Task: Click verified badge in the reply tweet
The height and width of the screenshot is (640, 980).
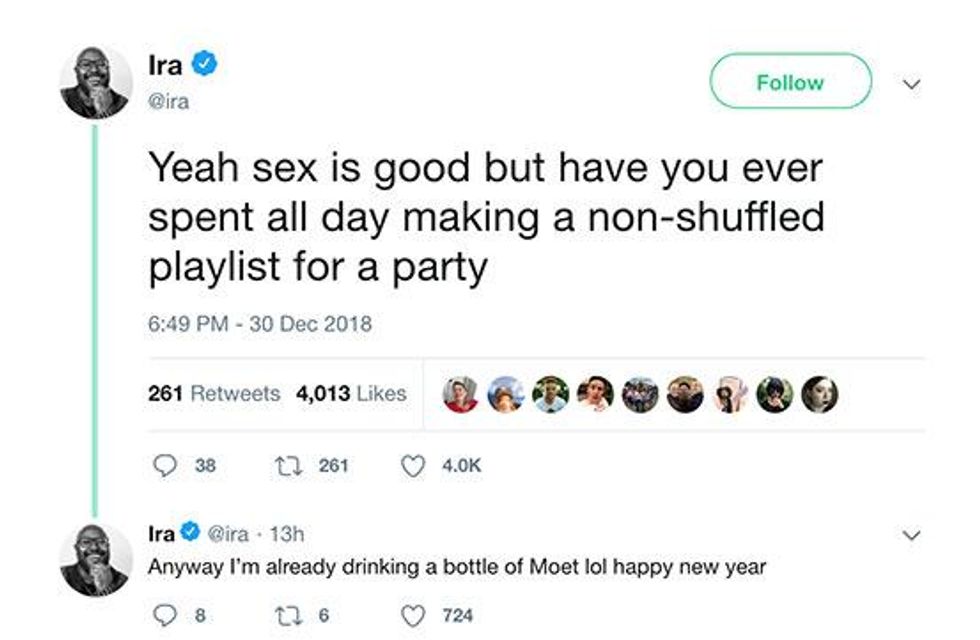Action: pyautogui.click(x=190, y=533)
